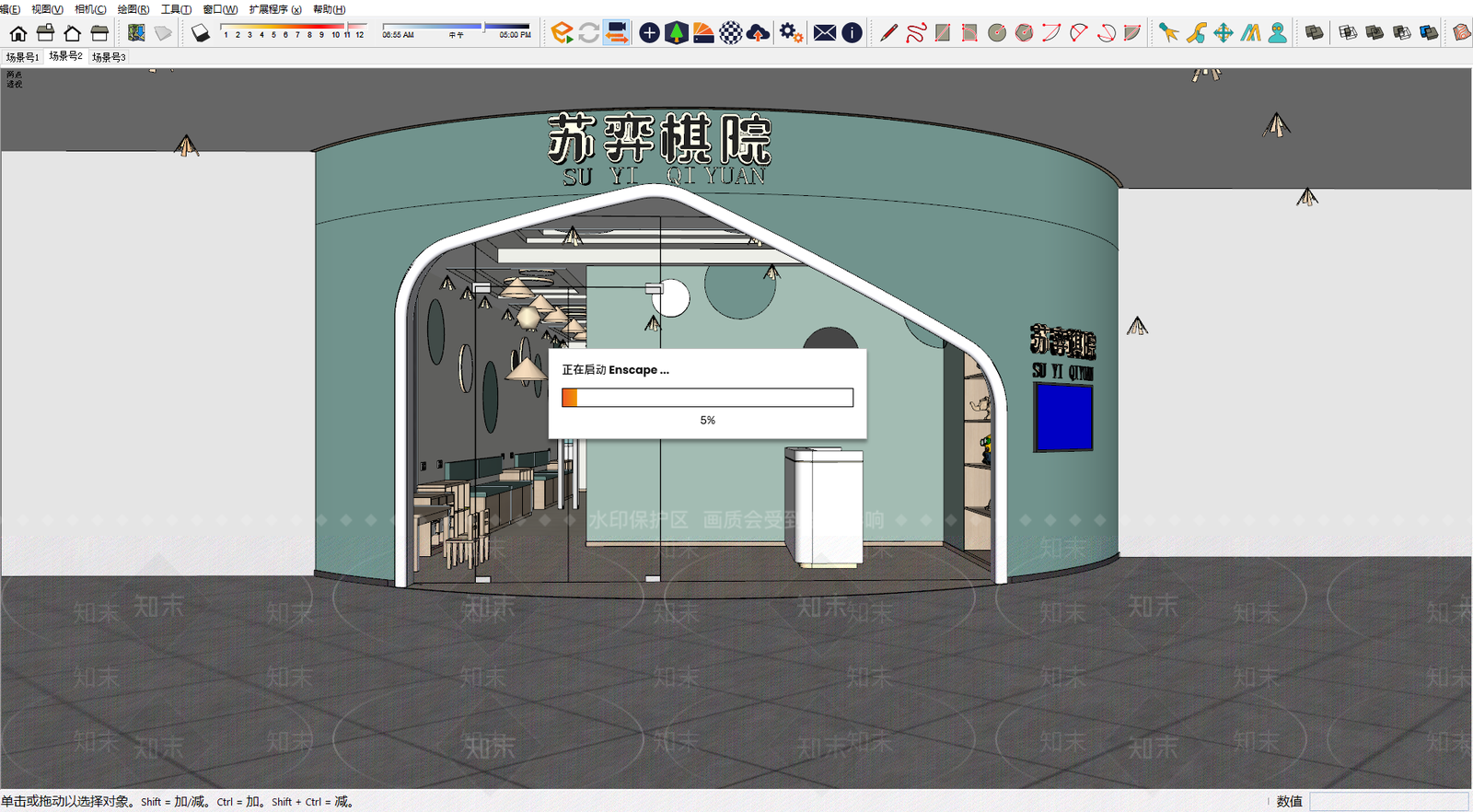Select the Freehand drawing tool
Image resolution: width=1473 pixels, height=812 pixels.
pos(915,33)
